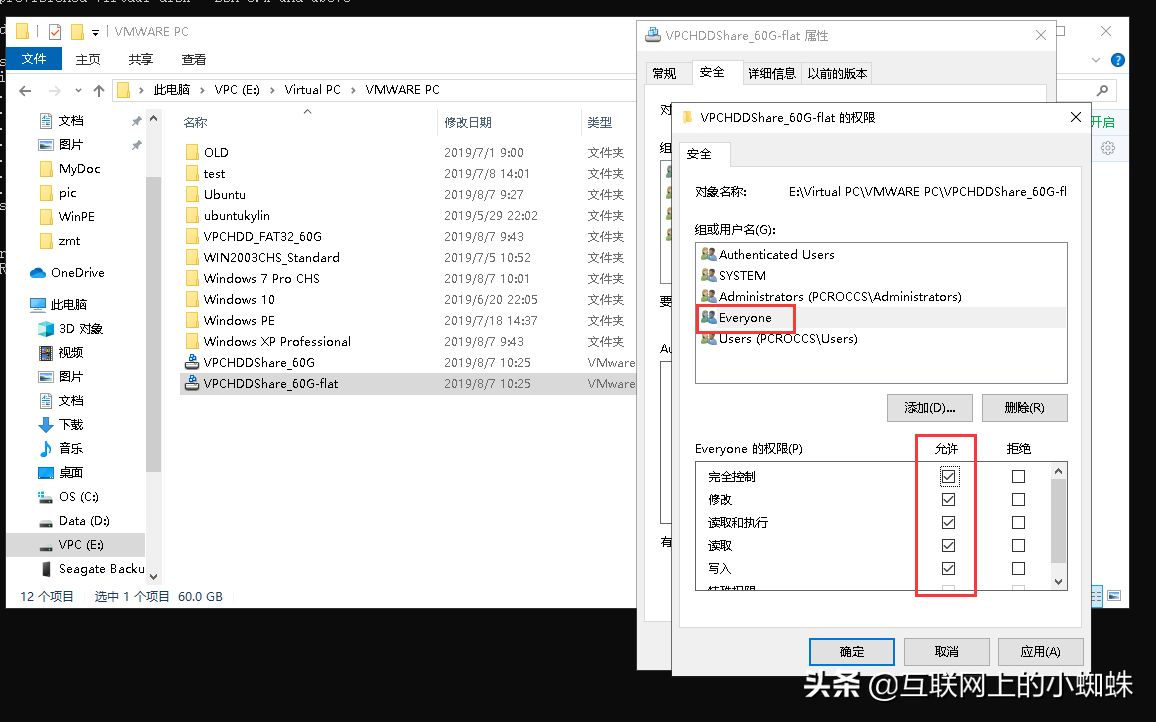
Task: Open 下载 in the sidebar
Action: point(61,425)
